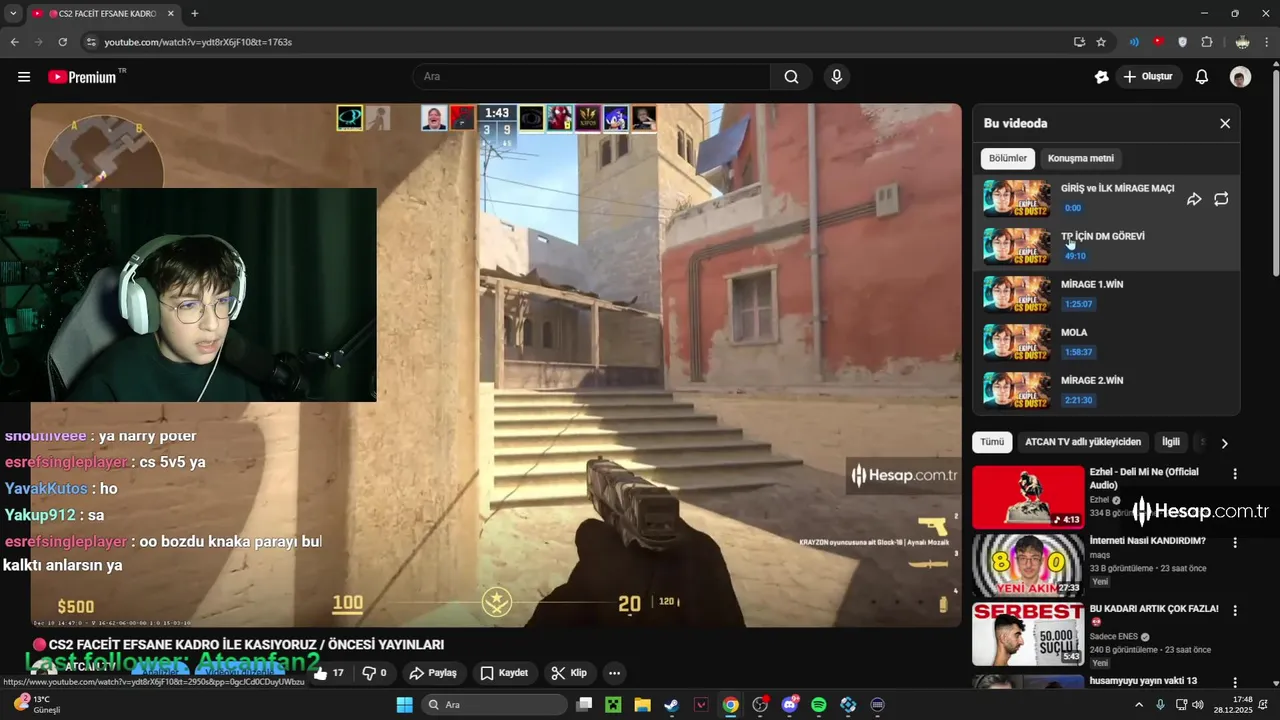Share the first chapter with arrow icon

[x=1194, y=199]
